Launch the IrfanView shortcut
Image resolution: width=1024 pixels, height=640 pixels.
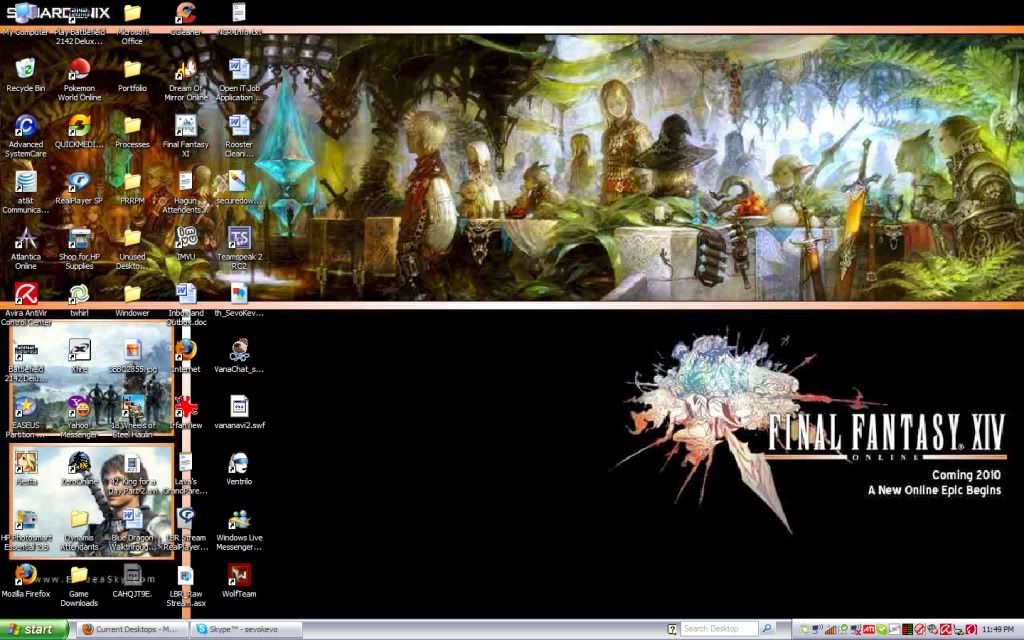tap(185, 406)
